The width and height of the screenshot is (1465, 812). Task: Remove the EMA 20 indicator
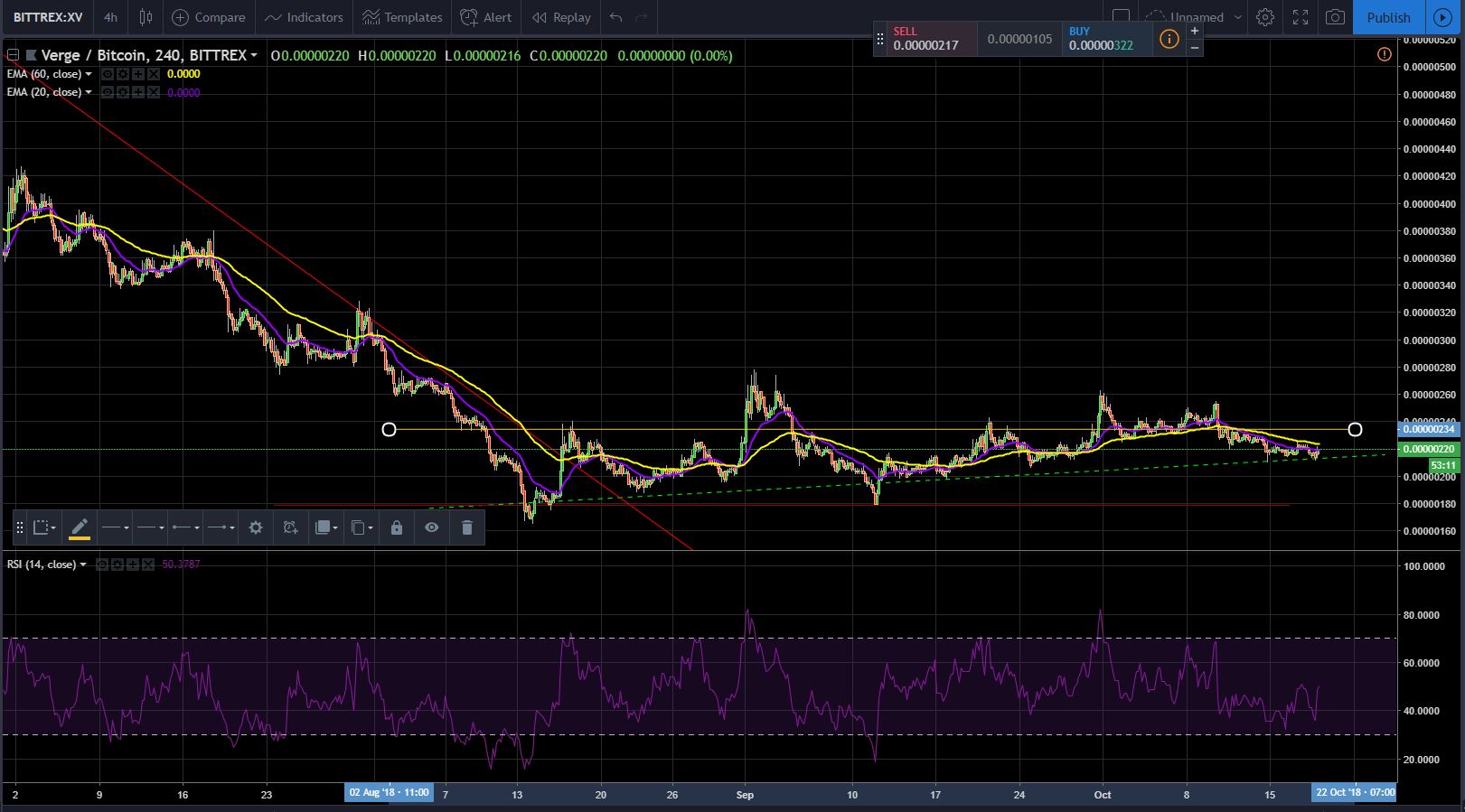coord(154,92)
